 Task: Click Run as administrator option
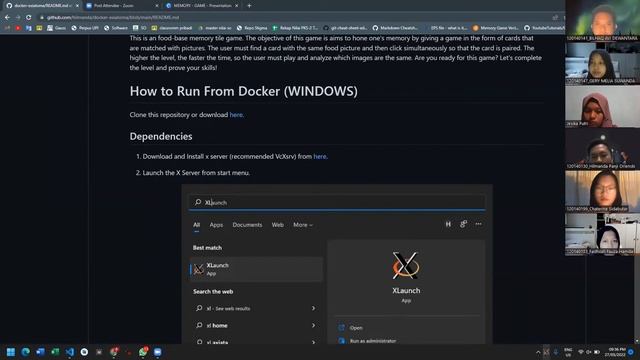click(x=373, y=341)
